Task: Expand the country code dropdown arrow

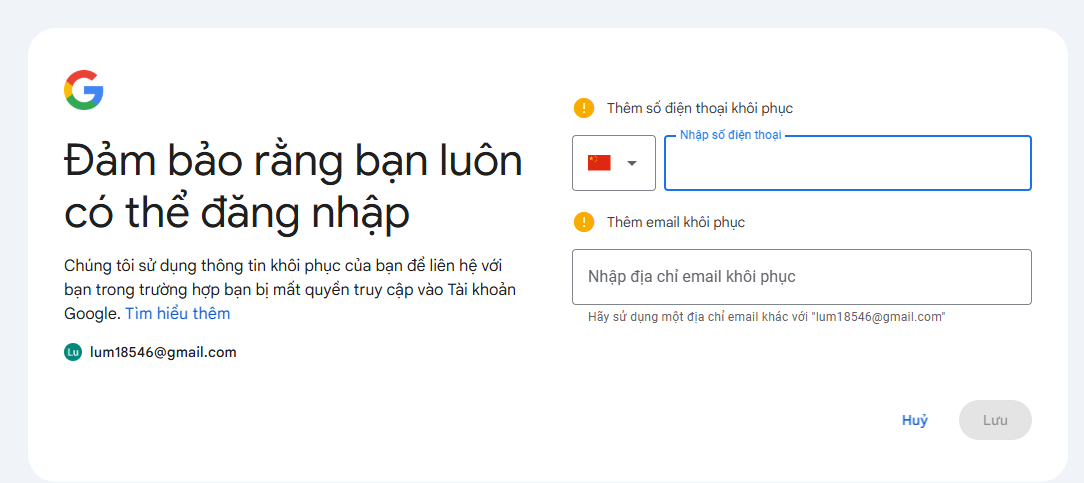Action: (x=631, y=163)
